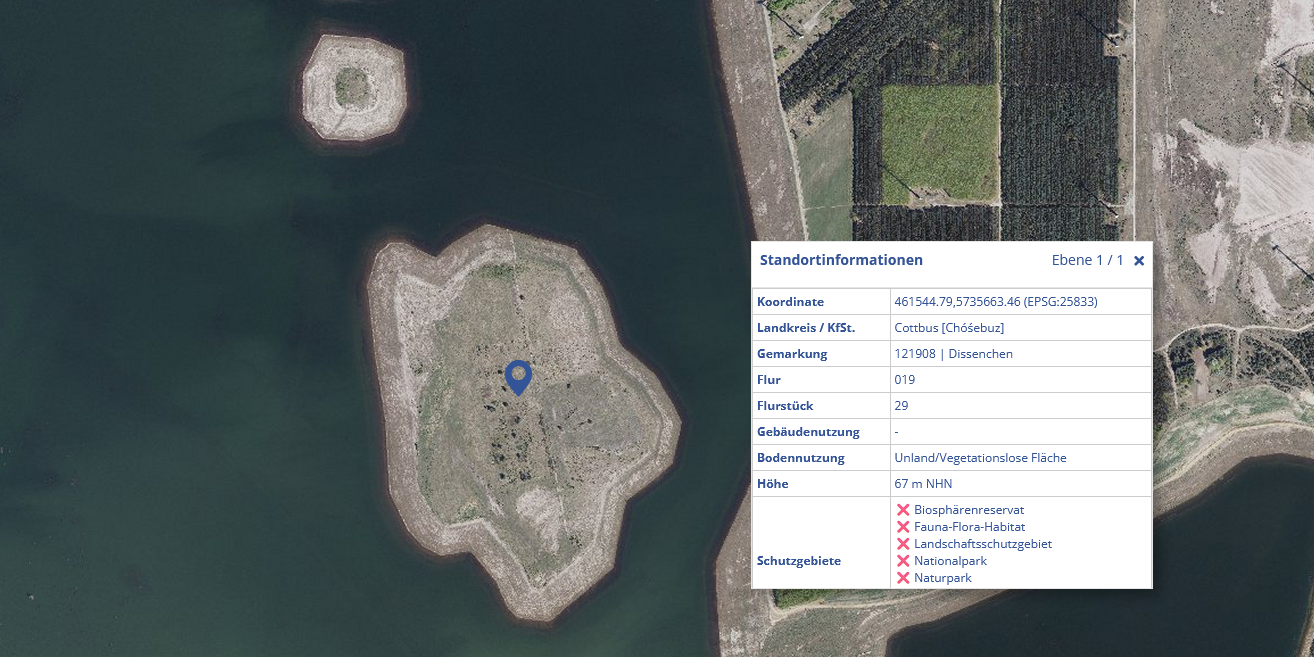Click the Flurstück value 29
This screenshot has width=1314, height=657.
tap(903, 405)
